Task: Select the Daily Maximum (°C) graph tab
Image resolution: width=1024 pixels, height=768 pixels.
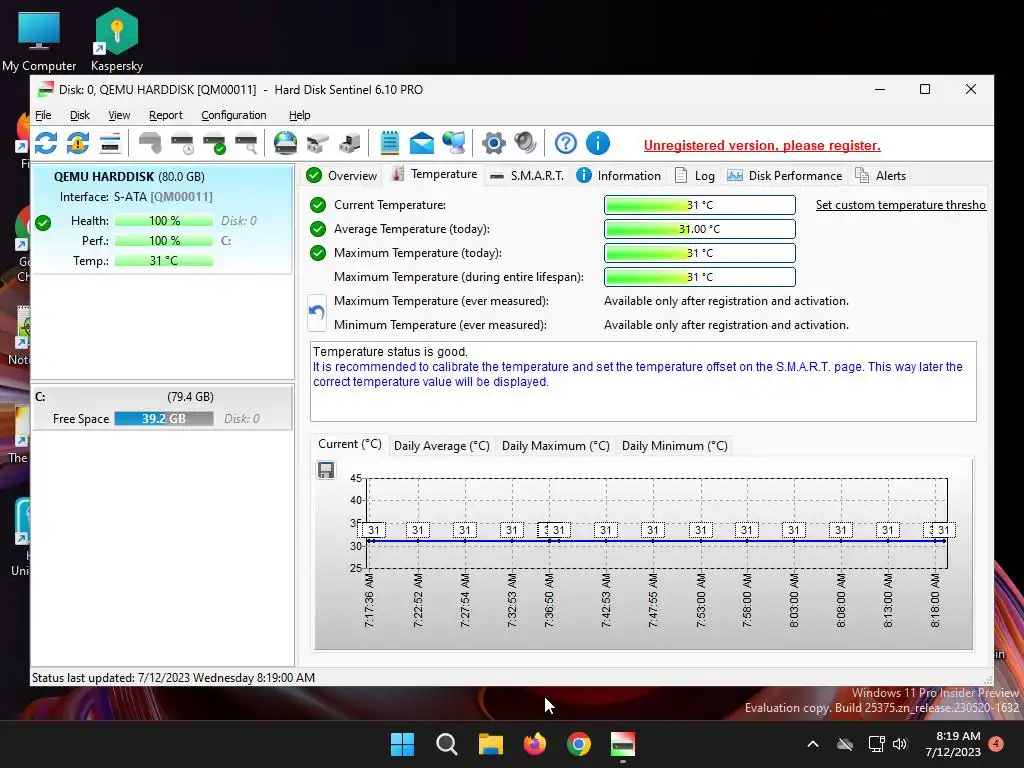Action: pos(556,446)
